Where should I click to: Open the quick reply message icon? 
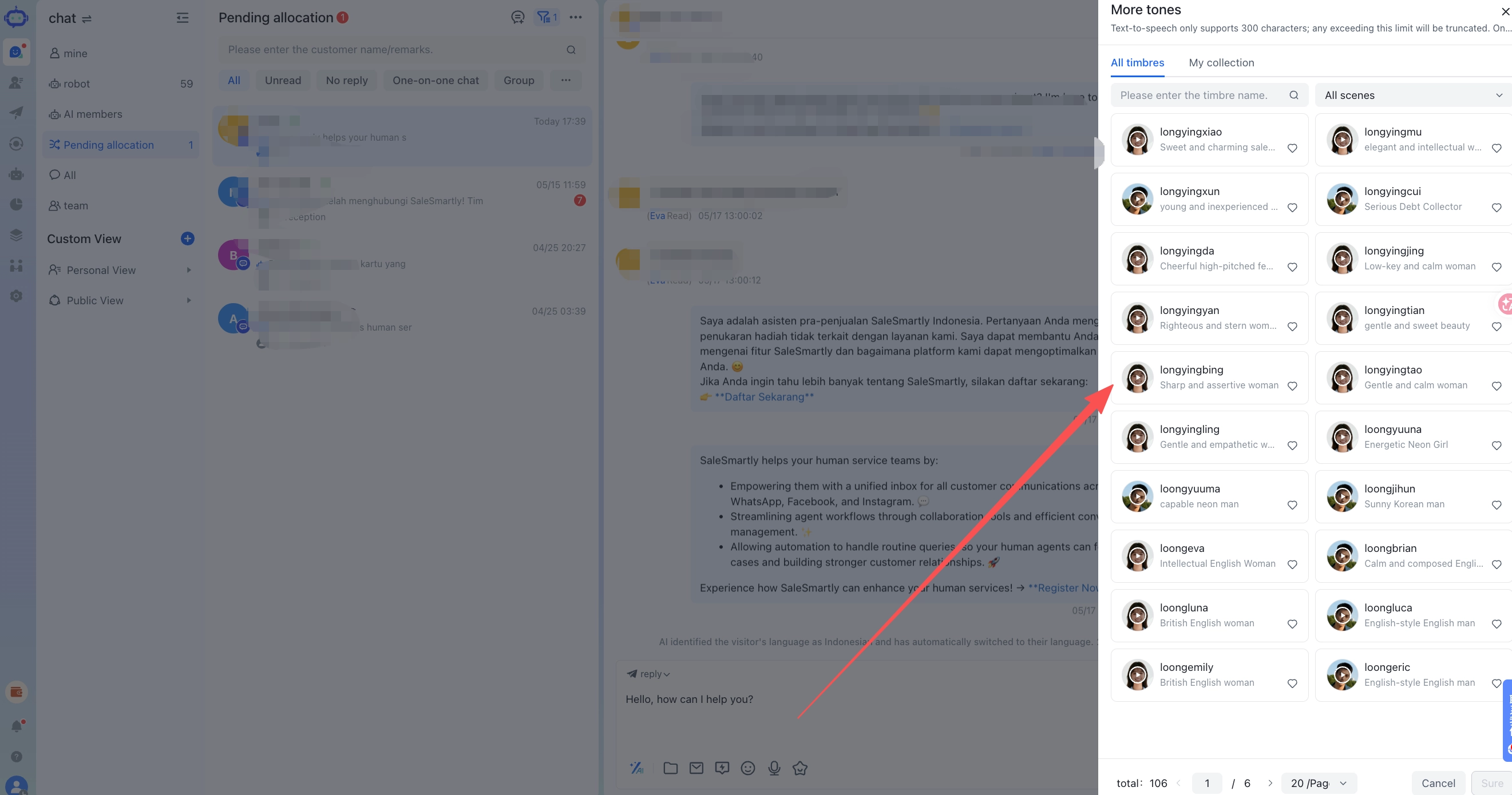[x=722, y=768]
